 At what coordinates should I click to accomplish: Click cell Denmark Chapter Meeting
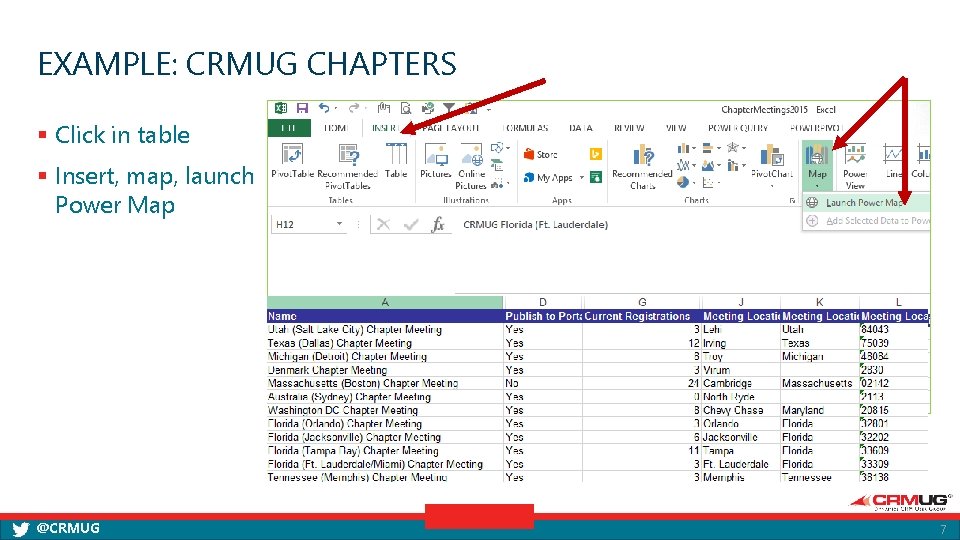385,370
